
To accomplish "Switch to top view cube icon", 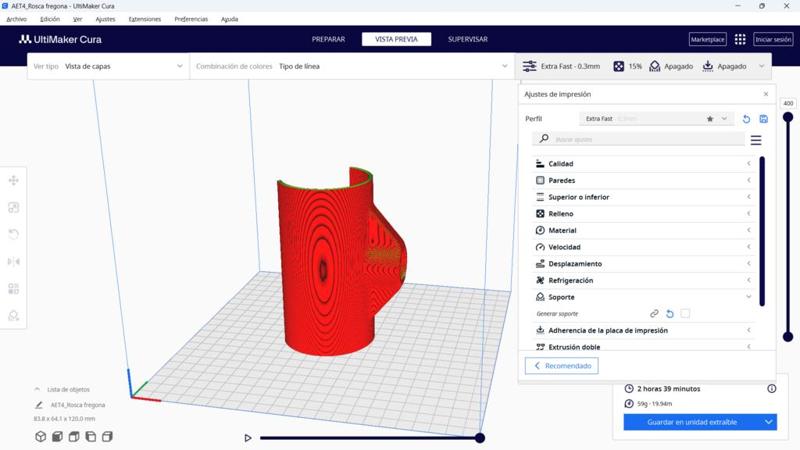I will 74,436.
